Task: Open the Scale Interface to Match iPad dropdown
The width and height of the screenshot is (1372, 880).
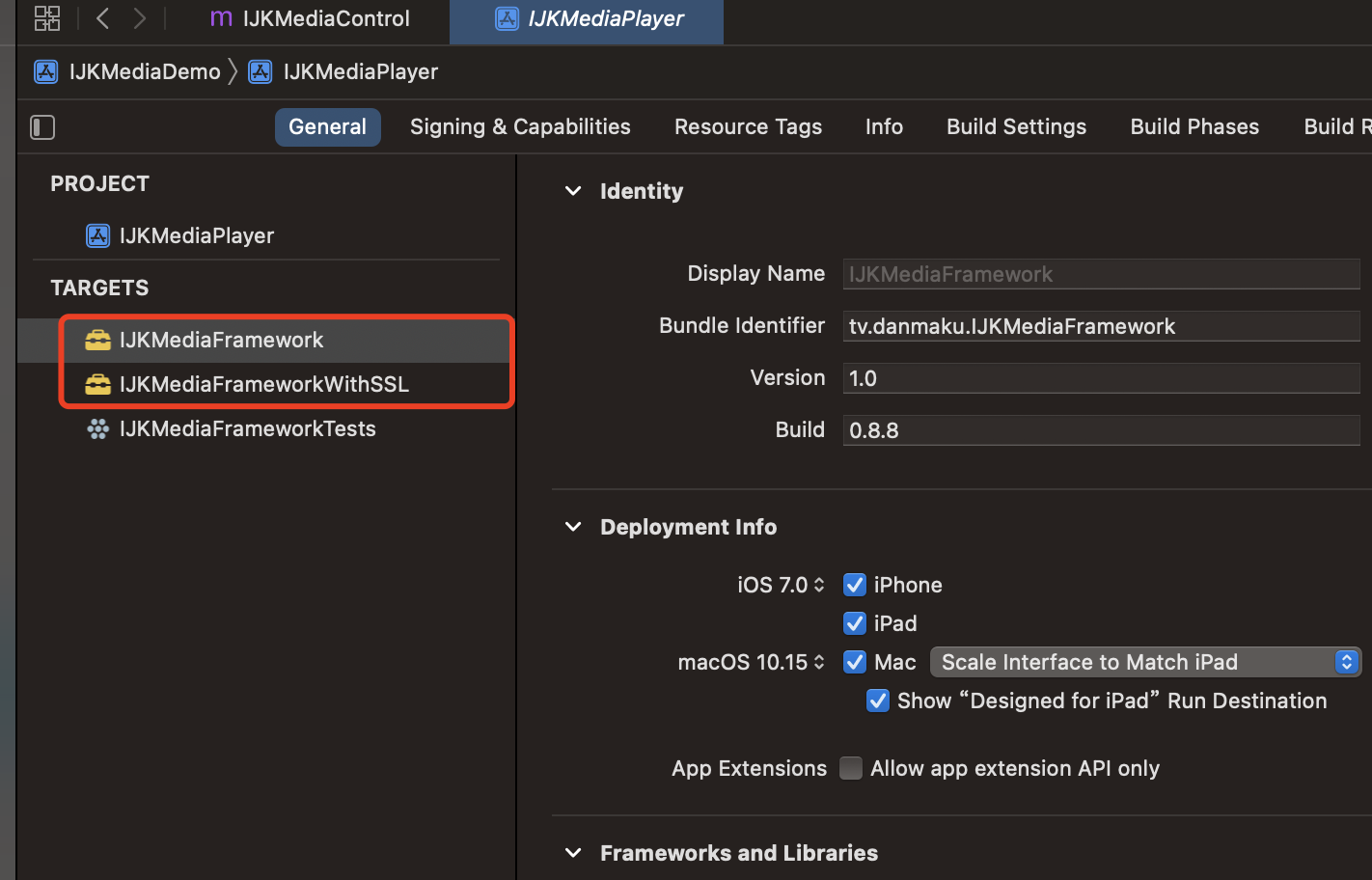Action: click(x=1145, y=663)
